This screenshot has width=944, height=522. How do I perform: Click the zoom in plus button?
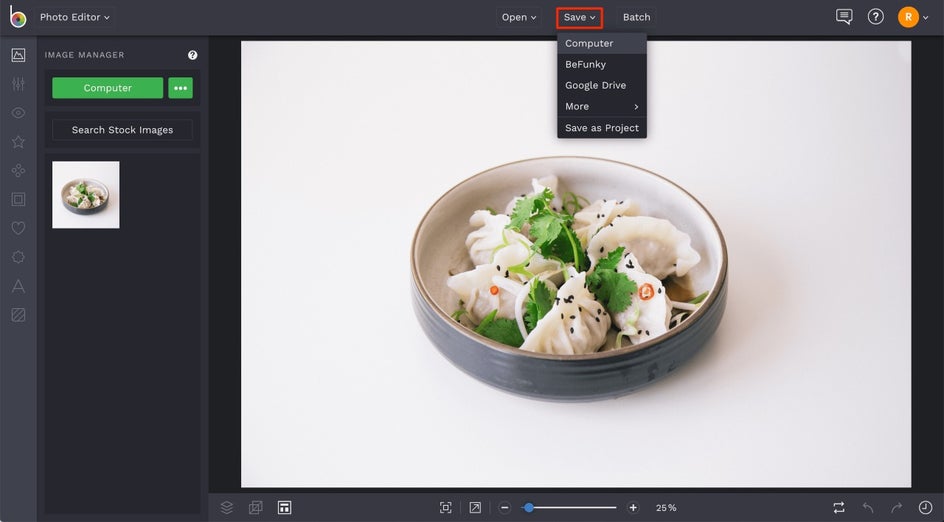pos(633,508)
